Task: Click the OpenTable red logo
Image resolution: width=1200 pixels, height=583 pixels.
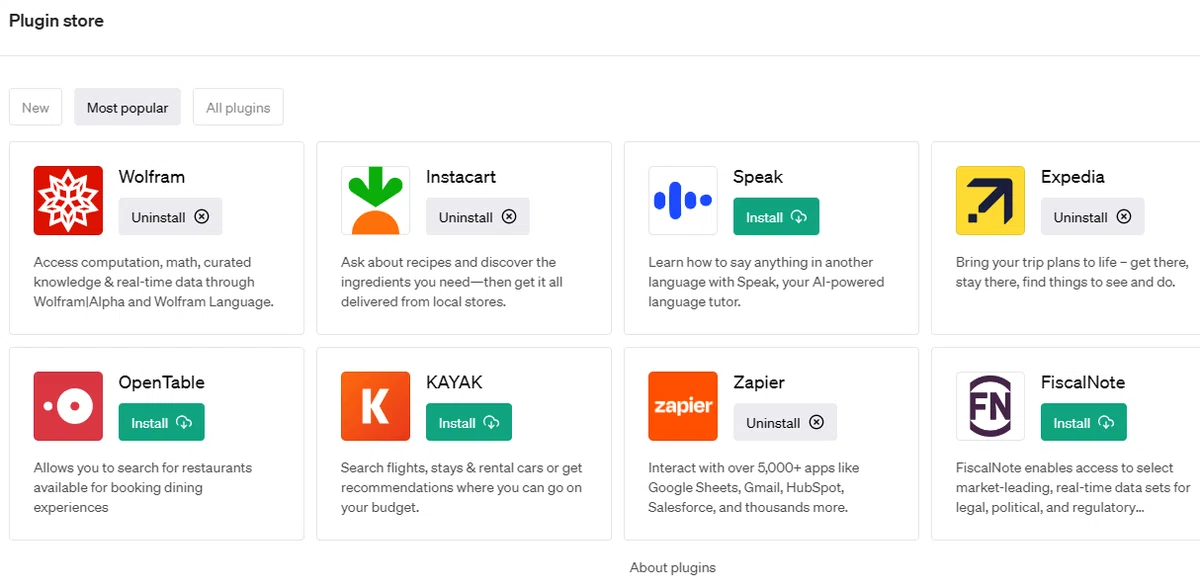Action: 68,406
